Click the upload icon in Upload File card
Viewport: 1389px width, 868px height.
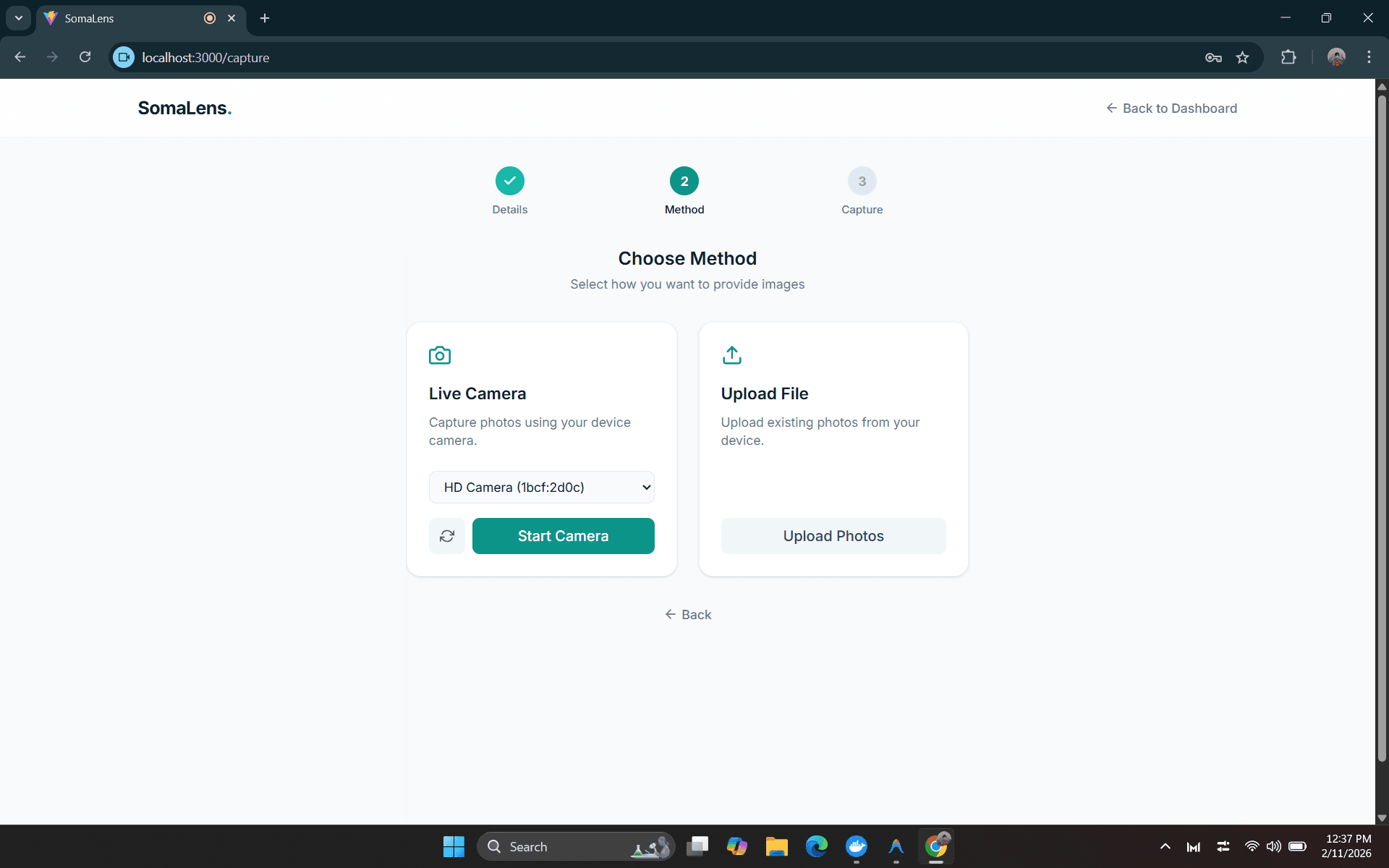(x=732, y=355)
